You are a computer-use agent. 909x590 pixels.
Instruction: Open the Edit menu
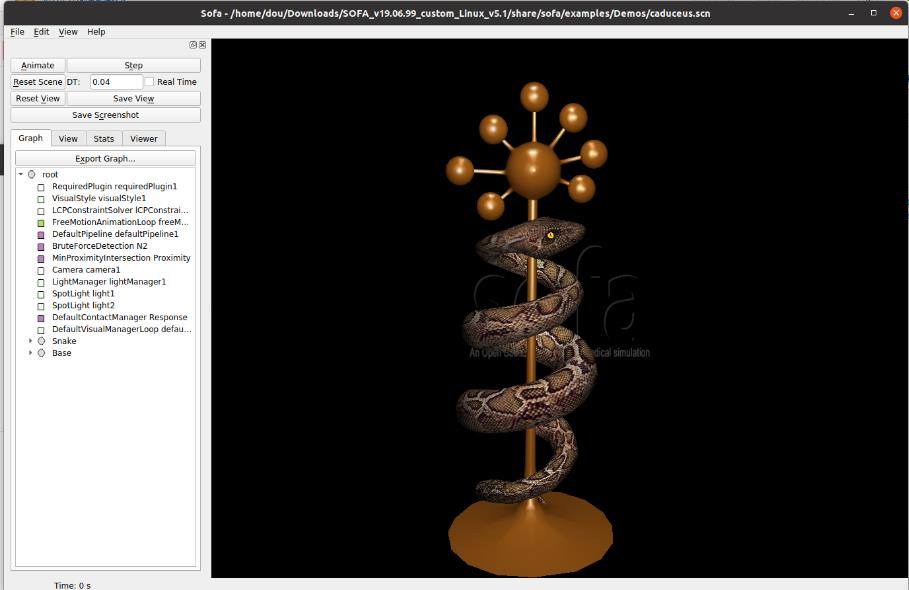pos(41,32)
